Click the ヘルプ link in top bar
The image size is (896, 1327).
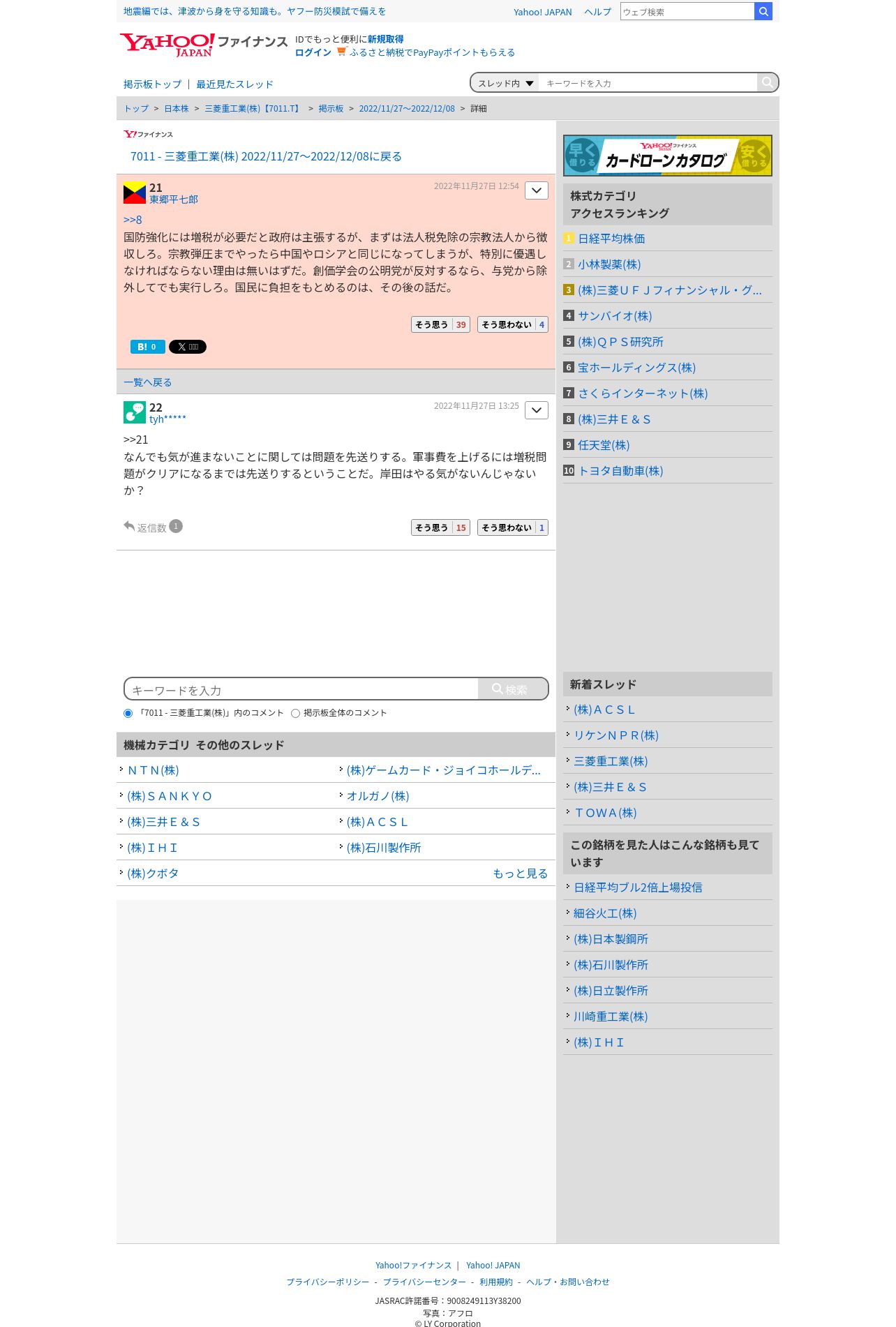coord(597,12)
